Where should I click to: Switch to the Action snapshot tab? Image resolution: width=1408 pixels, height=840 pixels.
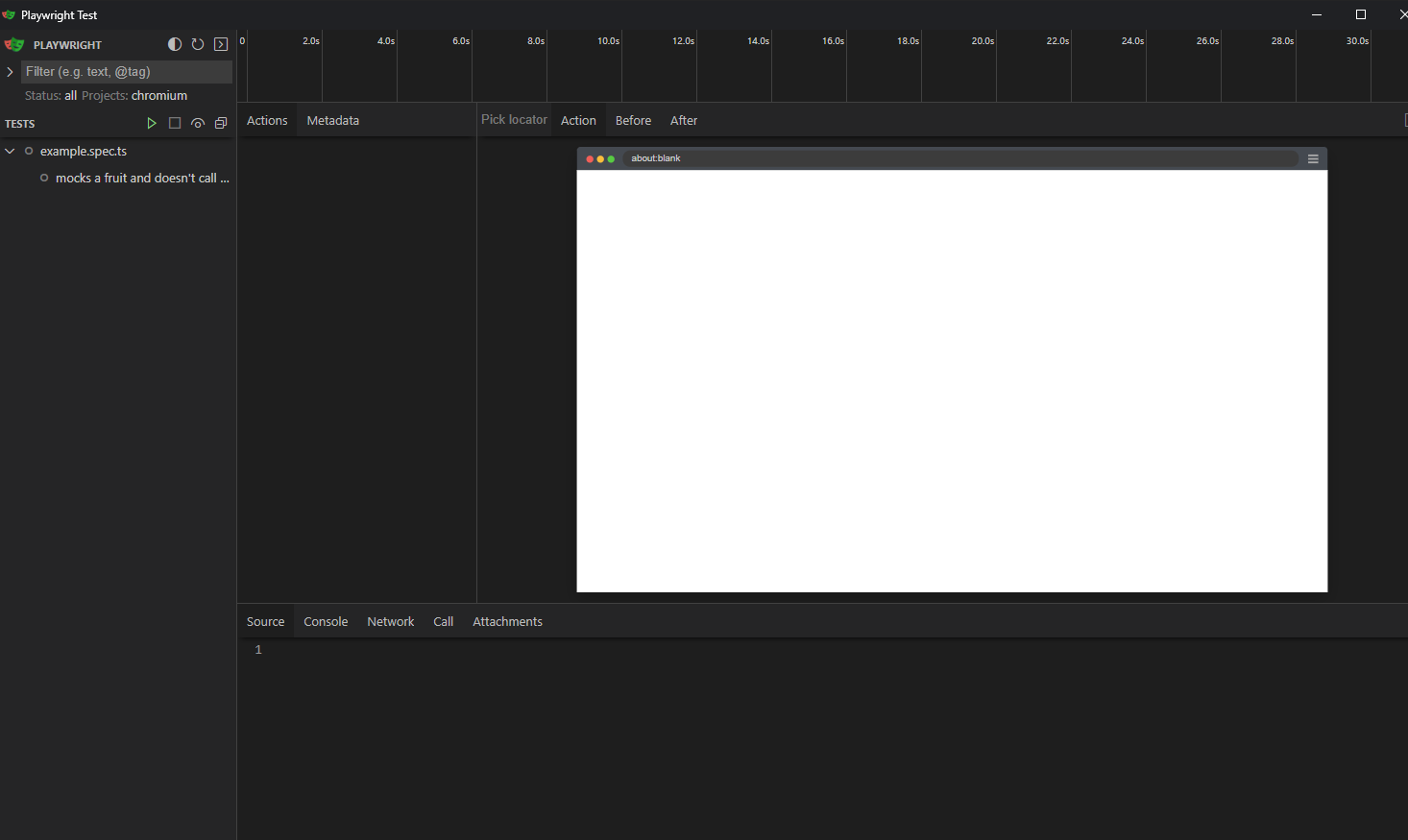pyautogui.click(x=578, y=120)
